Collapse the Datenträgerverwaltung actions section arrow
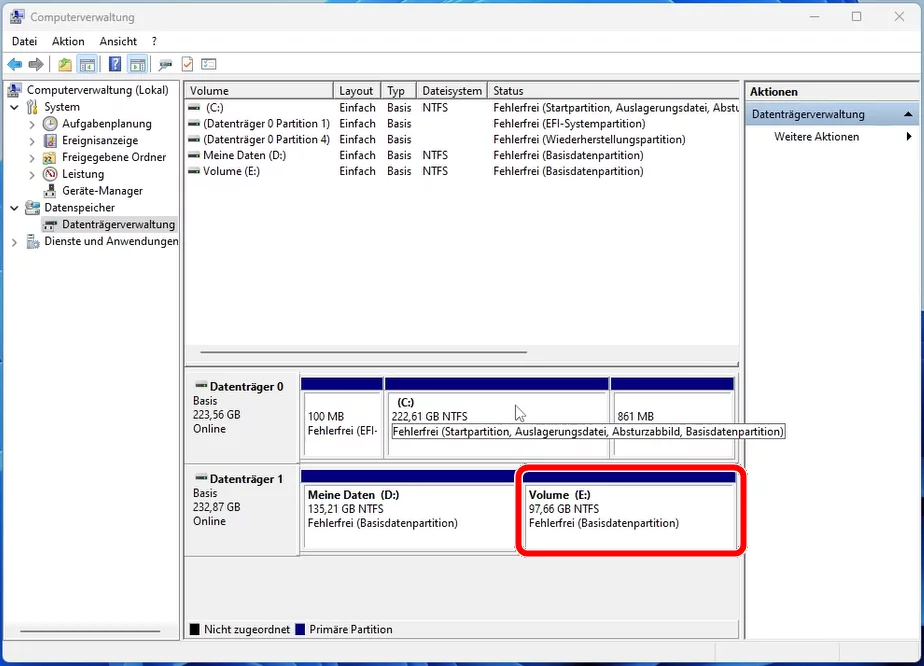 click(x=908, y=114)
